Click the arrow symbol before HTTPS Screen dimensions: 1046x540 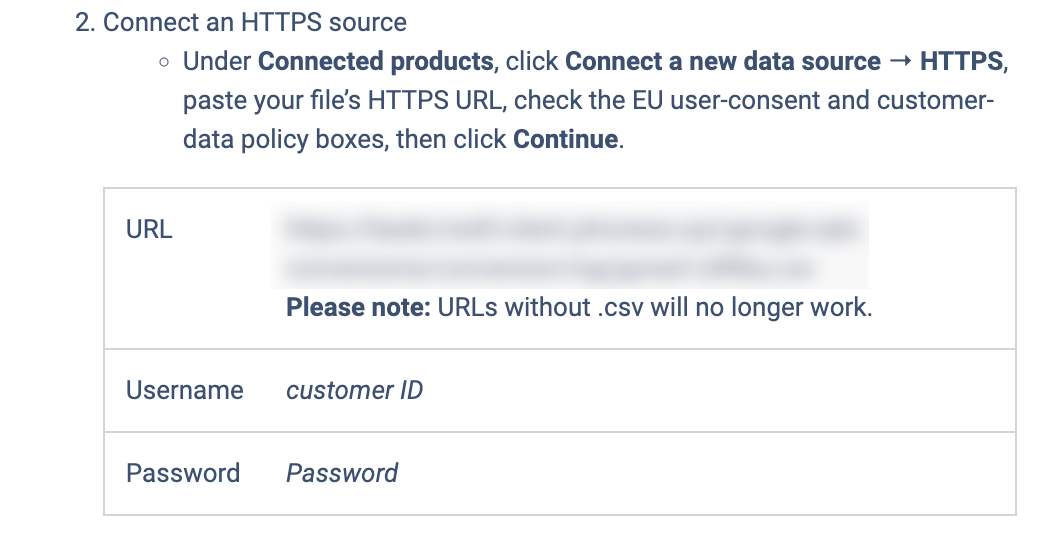click(900, 61)
